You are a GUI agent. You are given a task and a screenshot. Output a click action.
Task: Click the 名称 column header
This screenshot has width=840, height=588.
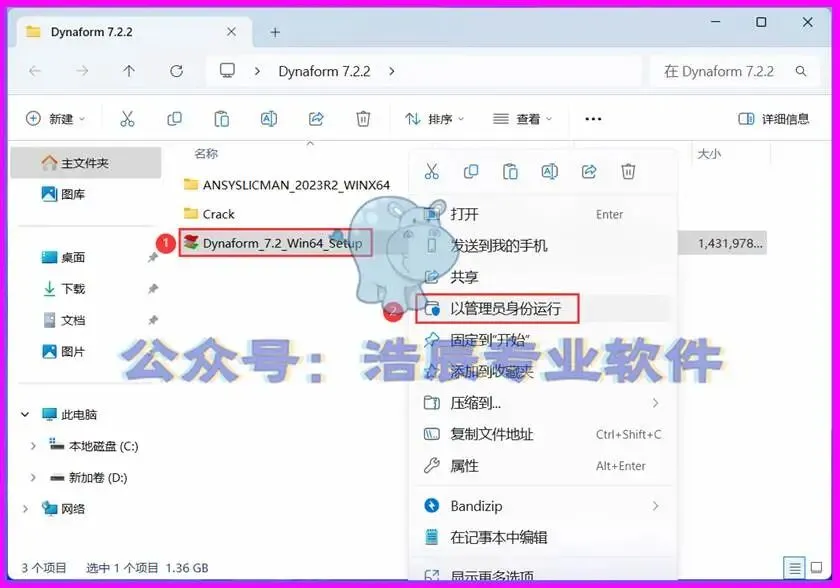click(x=206, y=154)
